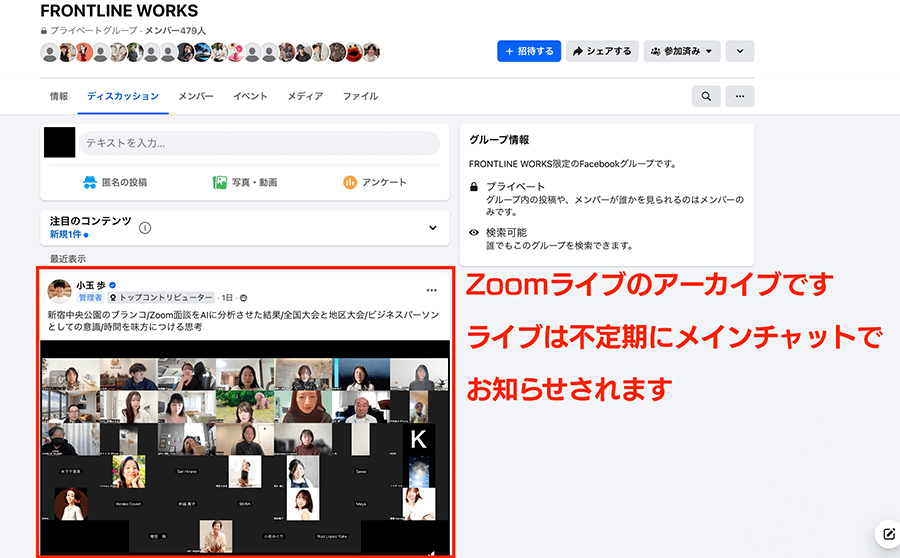Open the post's three-dot options menu

431,290
